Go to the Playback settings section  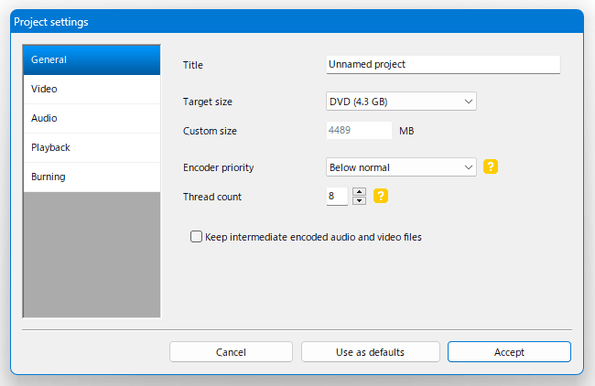point(92,148)
